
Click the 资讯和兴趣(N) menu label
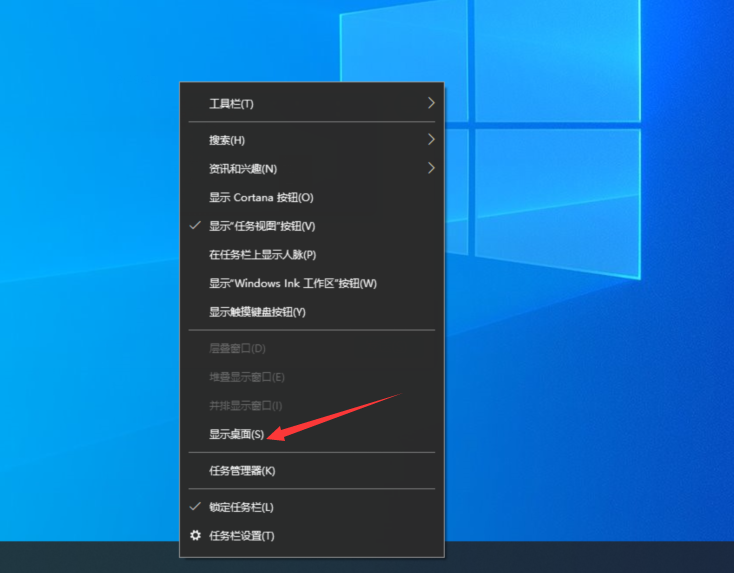click(242, 169)
